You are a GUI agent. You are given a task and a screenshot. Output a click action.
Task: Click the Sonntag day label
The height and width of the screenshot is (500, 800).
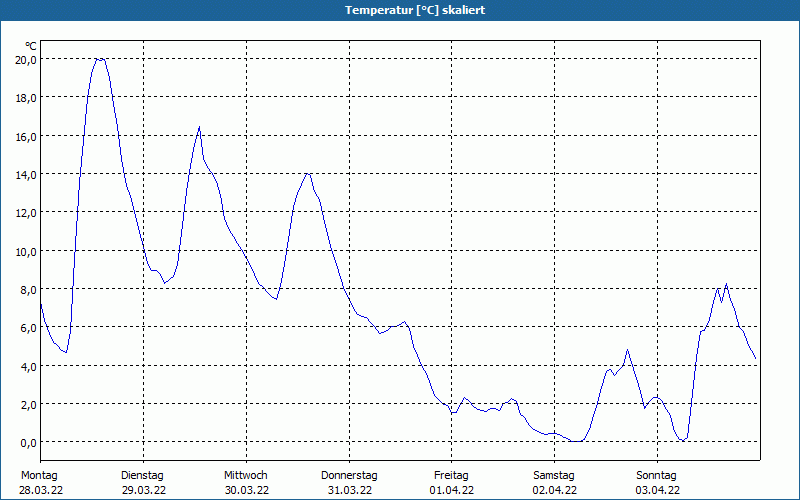(x=657, y=475)
